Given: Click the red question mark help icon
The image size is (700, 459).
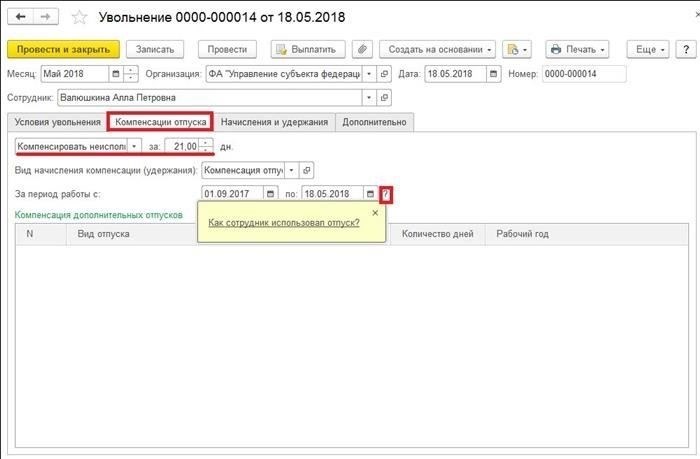Looking at the screenshot, I should 388,193.
